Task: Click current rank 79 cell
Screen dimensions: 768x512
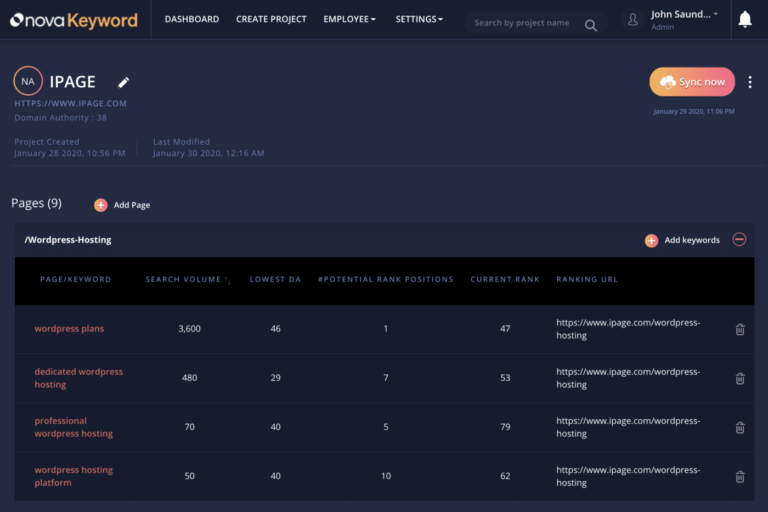Action: pyautogui.click(x=505, y=427)
